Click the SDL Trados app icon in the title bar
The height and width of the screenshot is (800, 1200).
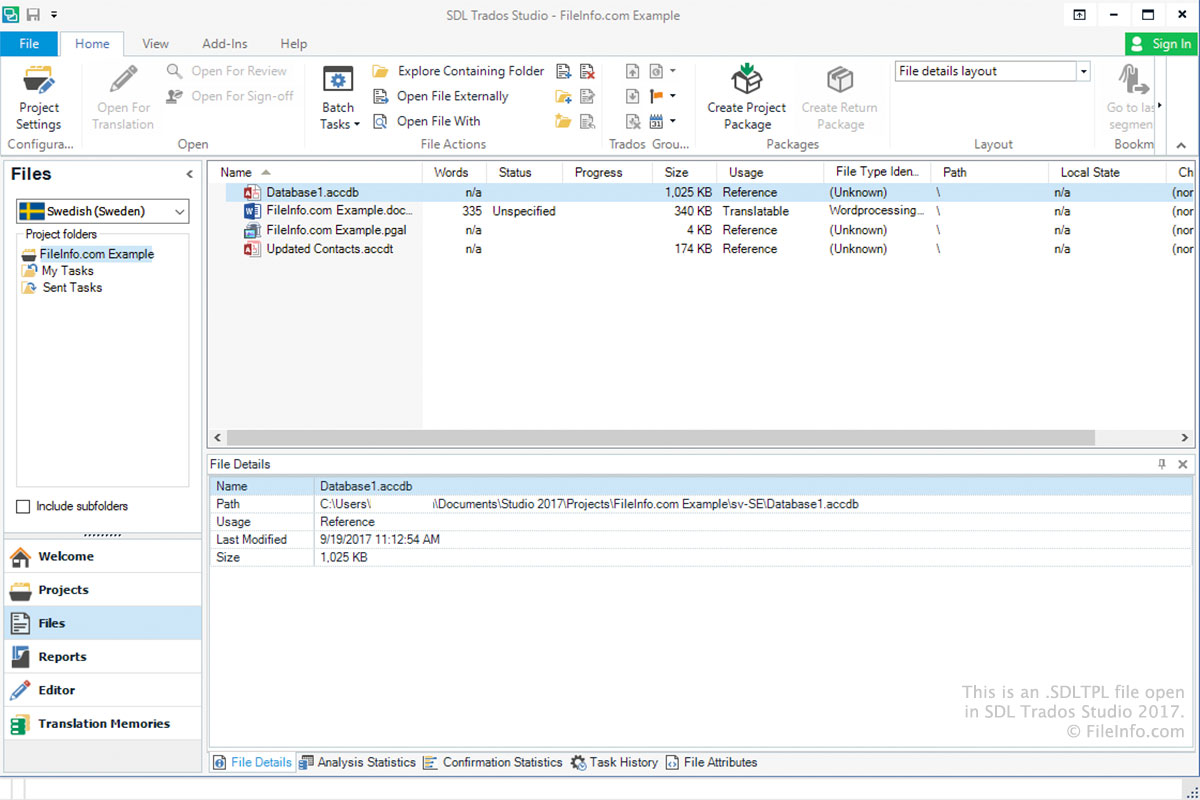pos(12,15)
